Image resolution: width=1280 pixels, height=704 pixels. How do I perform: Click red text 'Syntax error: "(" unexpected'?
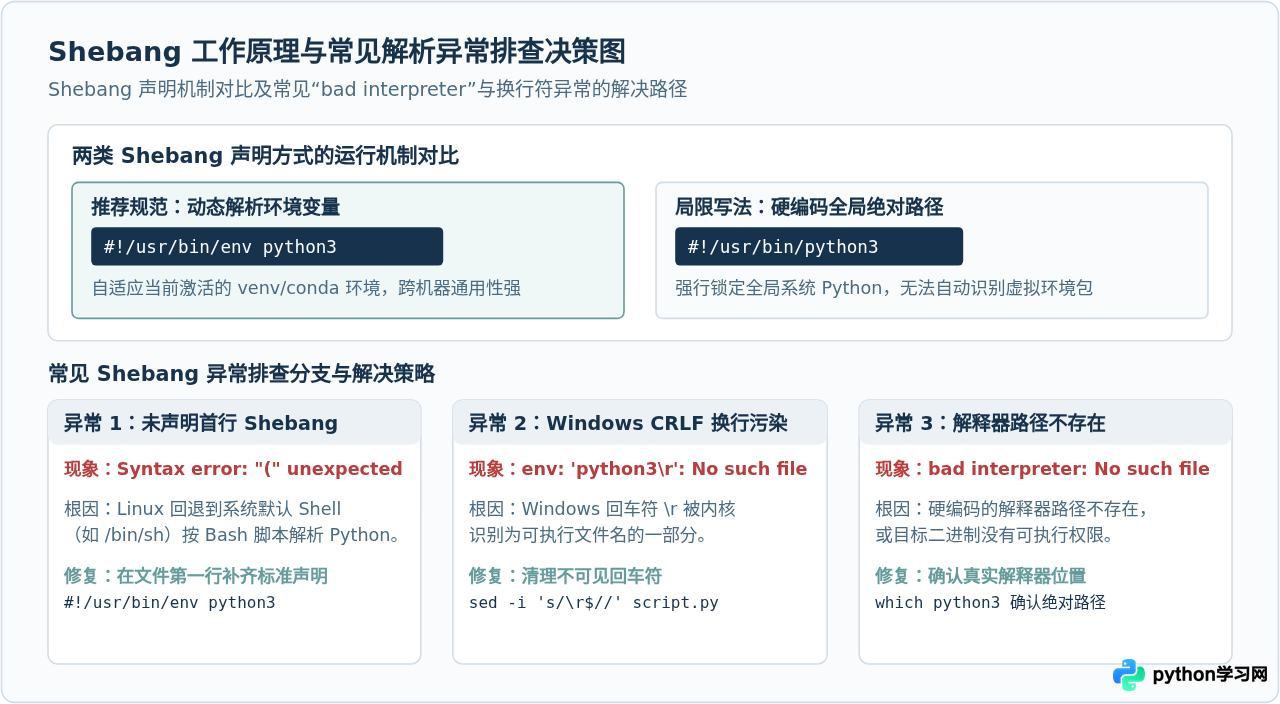(x=260, y=469)
